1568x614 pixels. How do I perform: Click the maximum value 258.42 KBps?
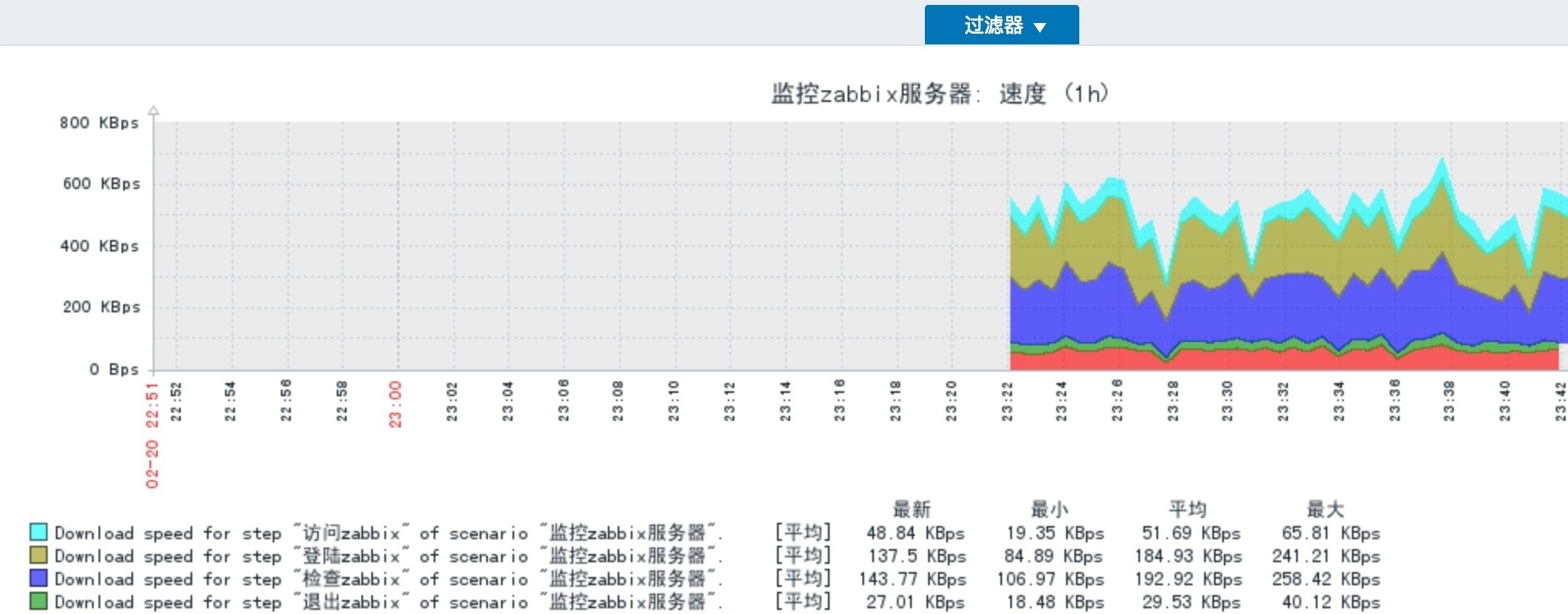click(1327, 579)
